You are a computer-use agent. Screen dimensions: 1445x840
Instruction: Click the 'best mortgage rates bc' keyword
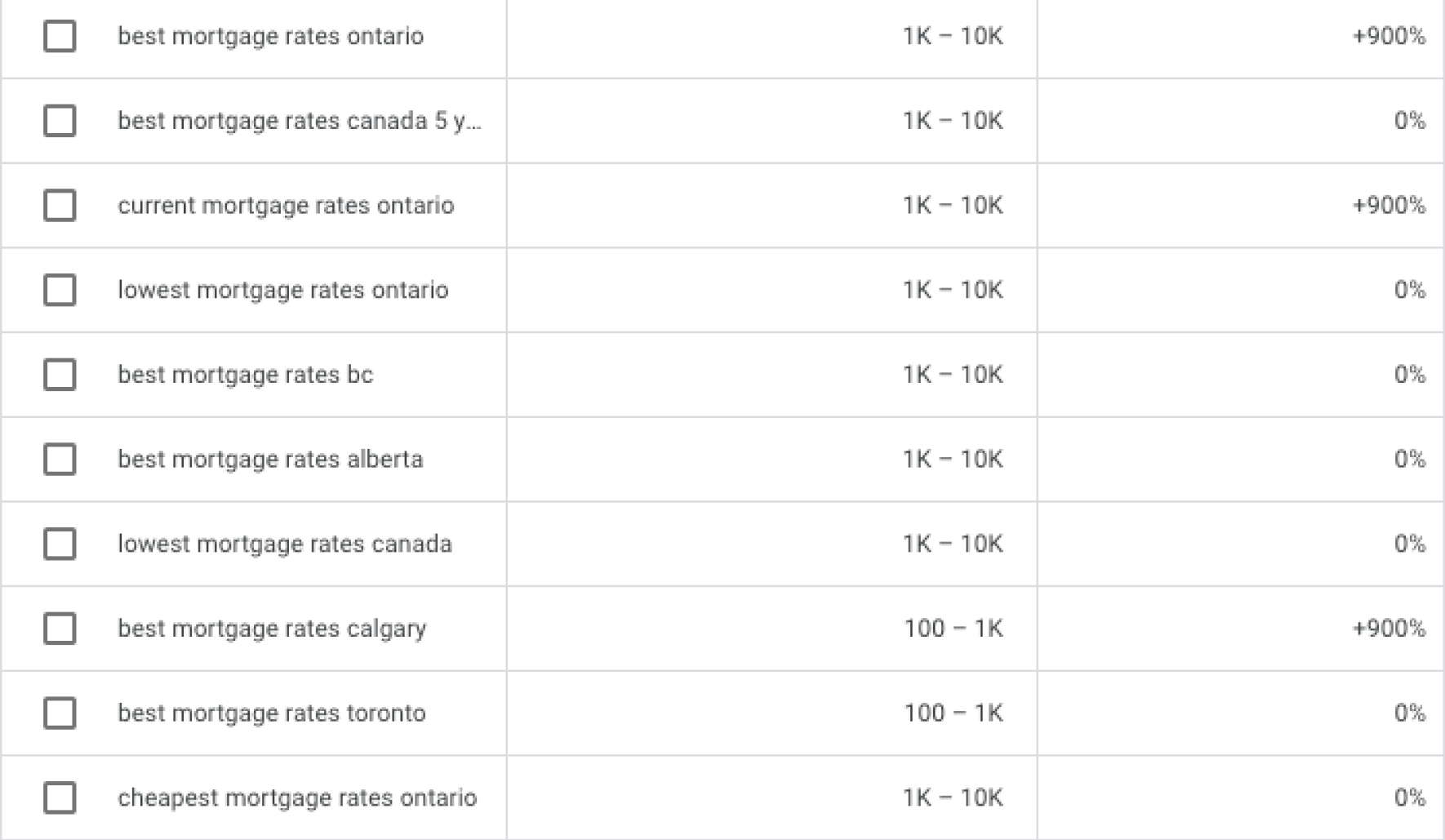pyautogui.click(x=245, y=375)
